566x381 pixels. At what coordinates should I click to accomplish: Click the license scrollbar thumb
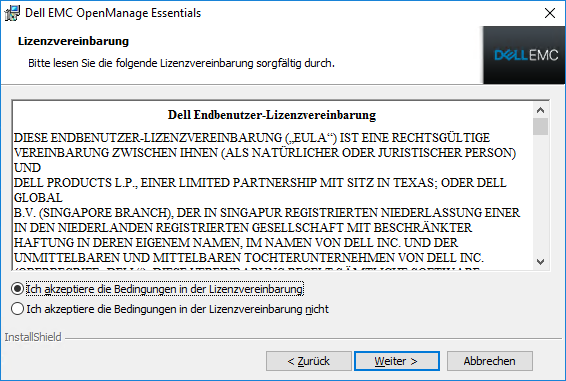click(x=540, y=126)
